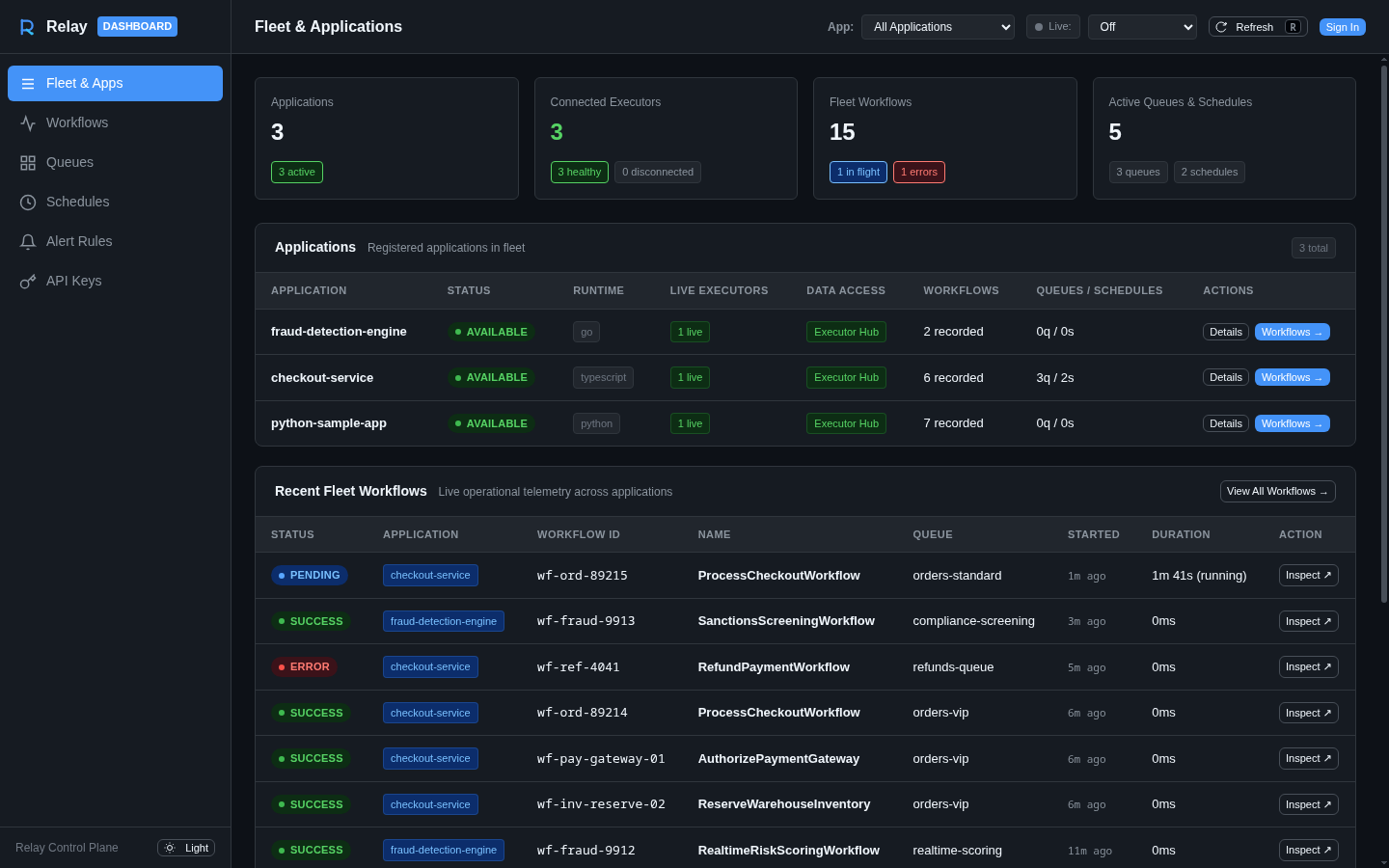Viewport: 1389px width, 868px height.
Task: Inspect workflow wf-ref-4041
Action: tap(1308, 666)
